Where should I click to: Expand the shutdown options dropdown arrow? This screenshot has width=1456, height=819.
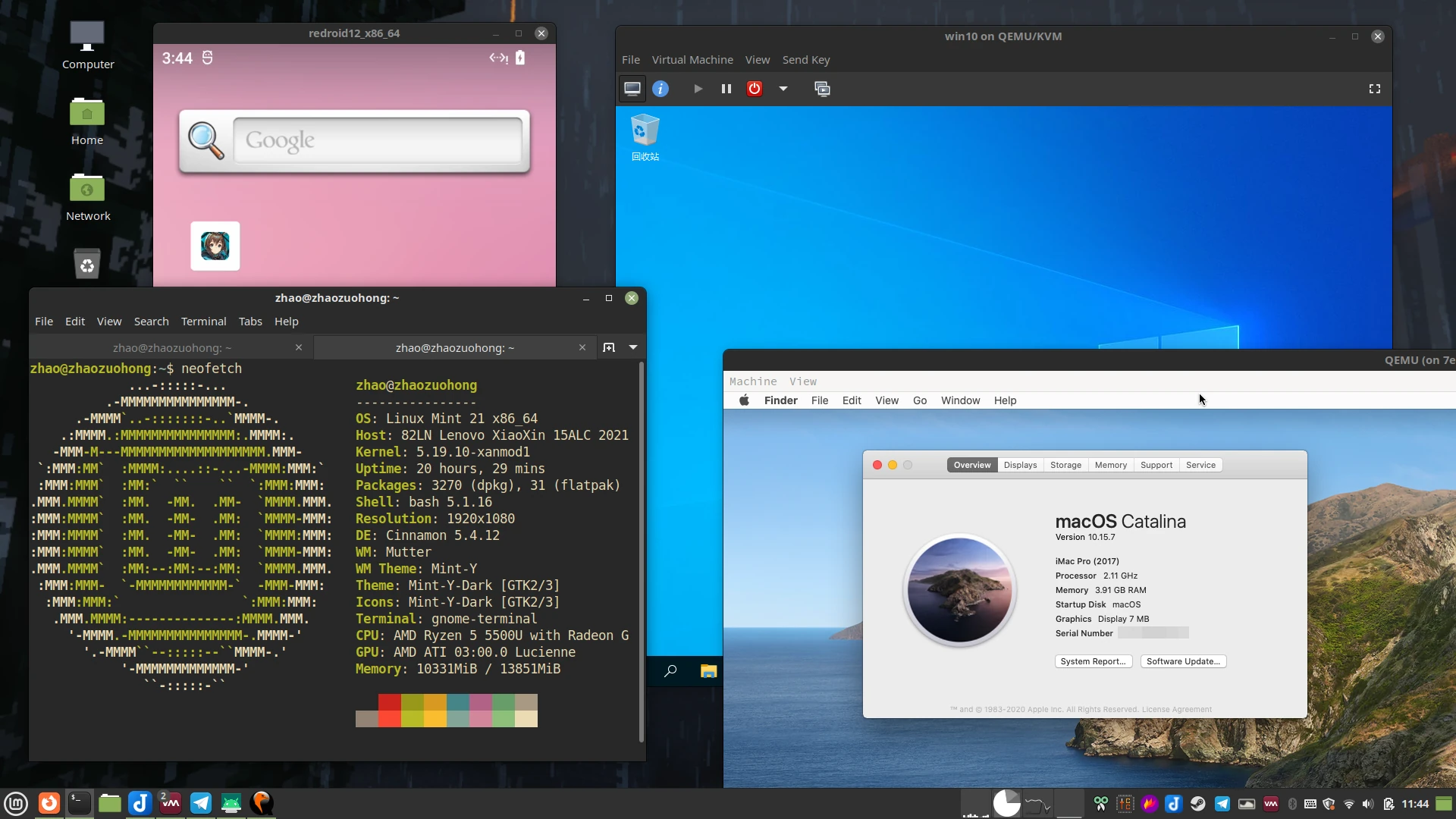[x=783, y=89]
